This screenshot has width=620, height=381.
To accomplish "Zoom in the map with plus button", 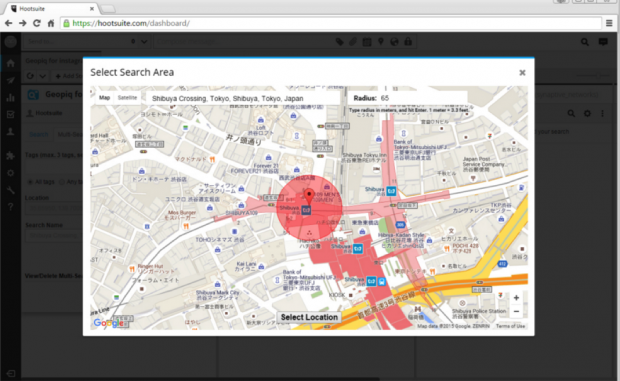I will (516, 298).
